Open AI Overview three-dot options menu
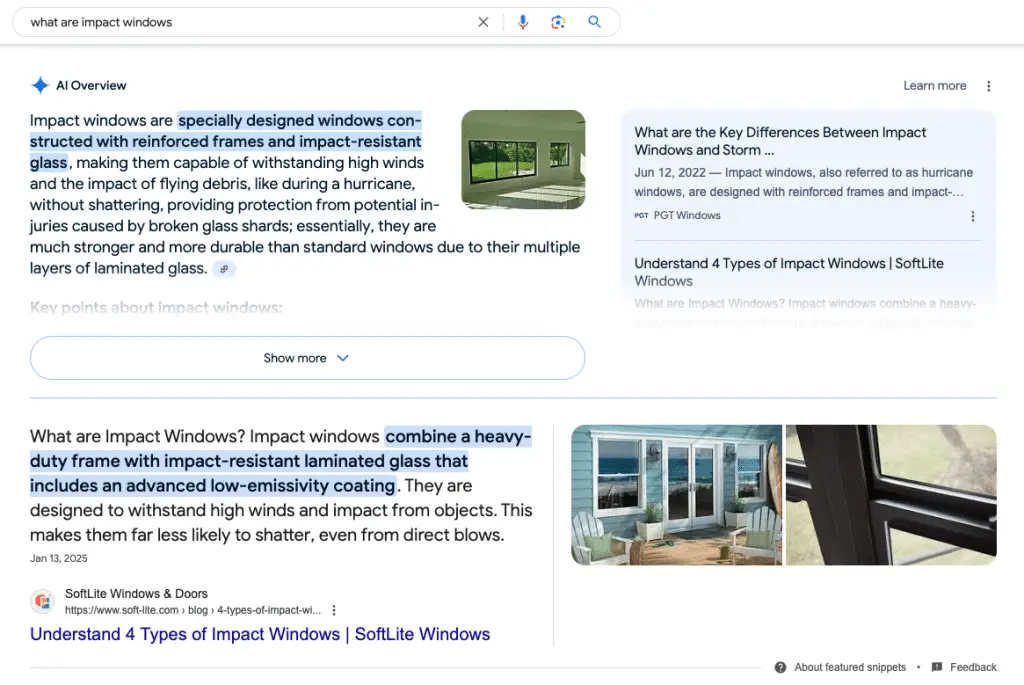The image size is (1024, 685). (x=989, y=86)
